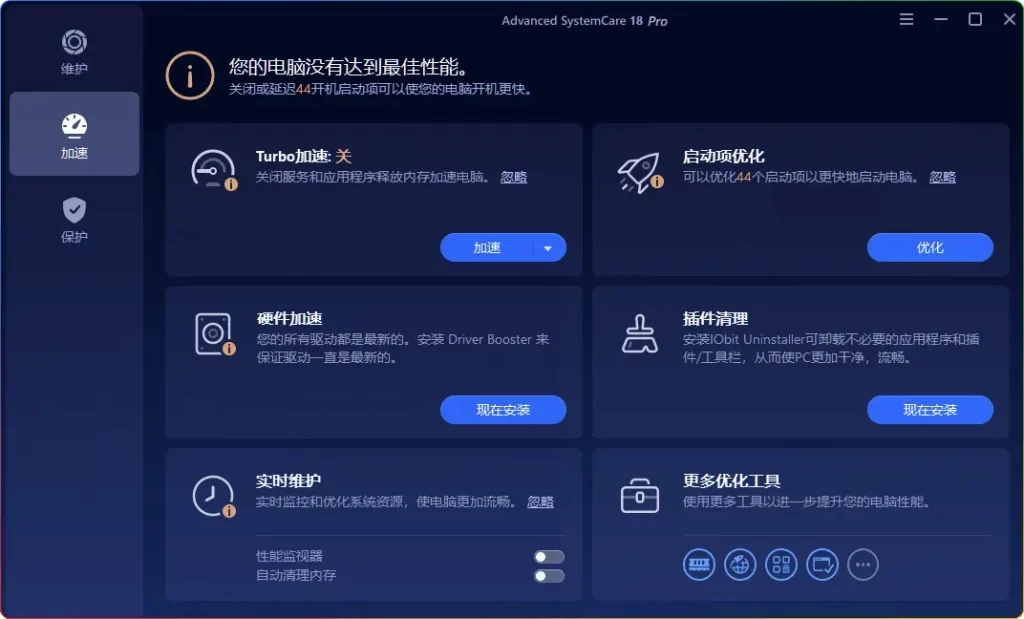Click the 实时维护 clock icon

(x=214, y=496)
